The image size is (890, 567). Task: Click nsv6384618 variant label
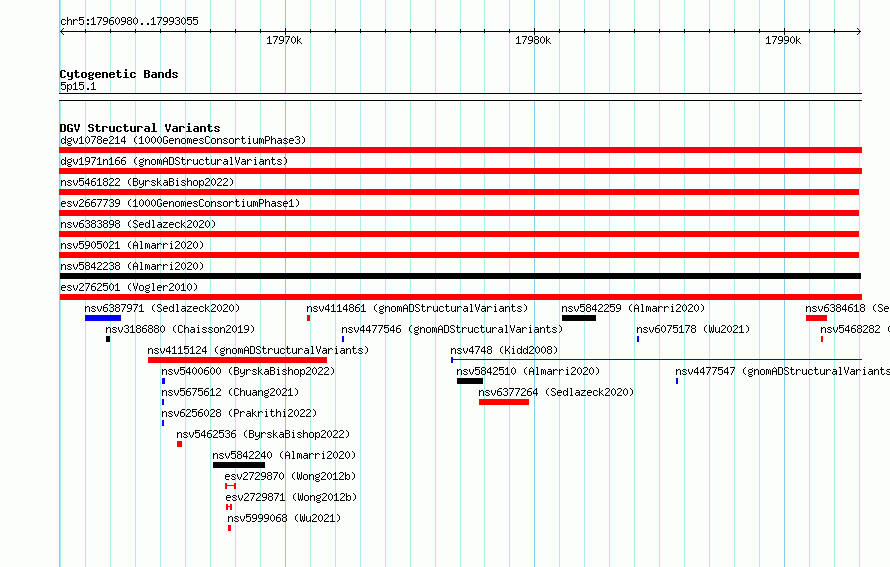847,308
